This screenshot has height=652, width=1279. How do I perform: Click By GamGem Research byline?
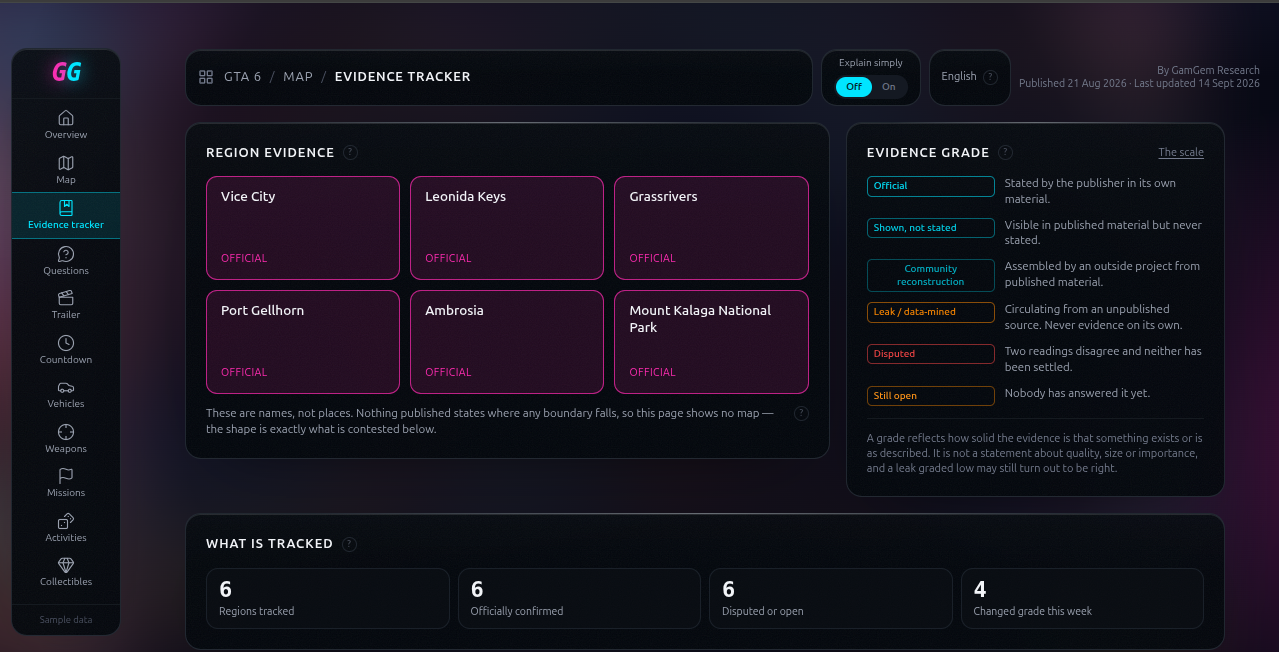point(1208,70)
